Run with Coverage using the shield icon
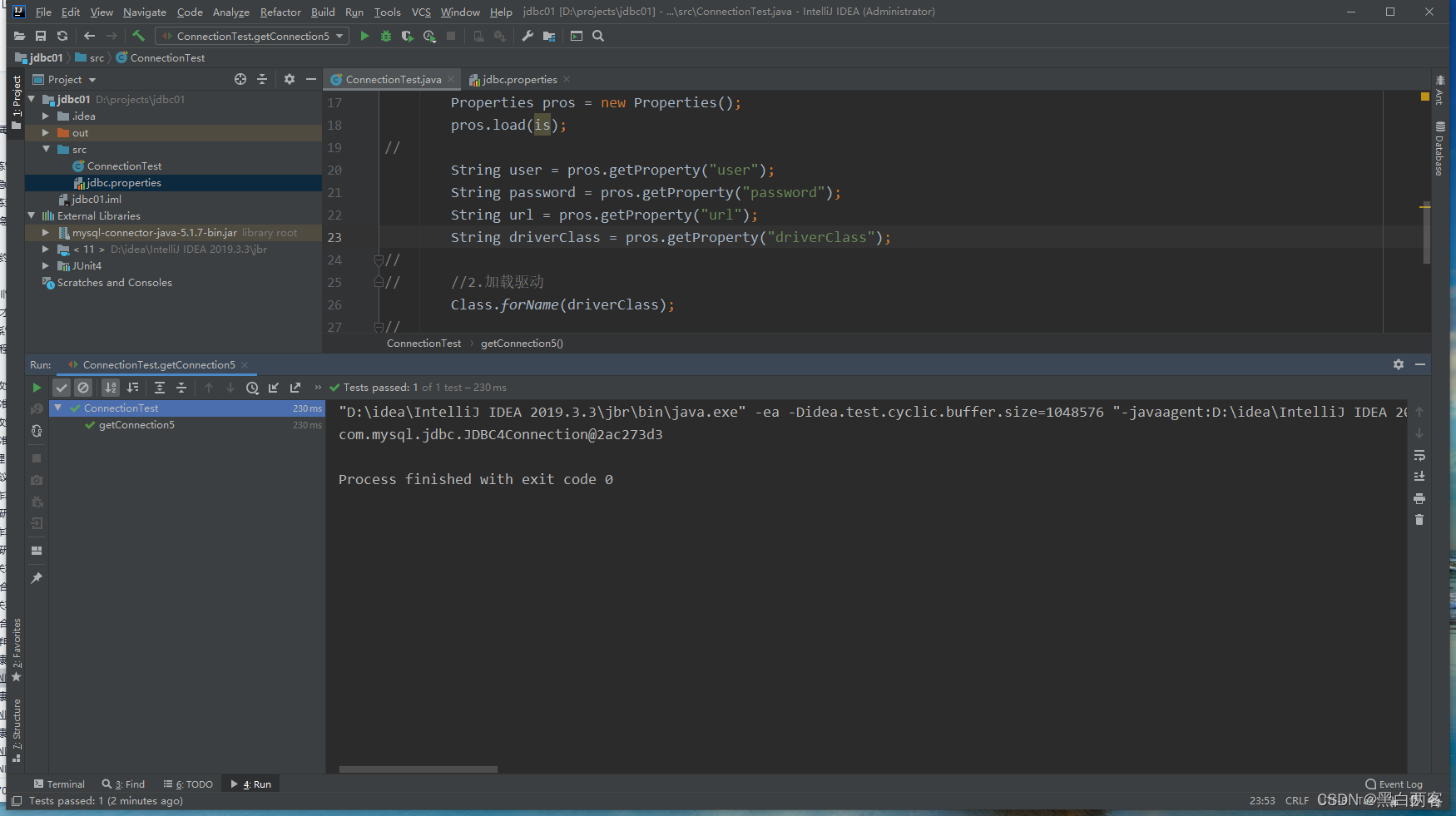The height and width of the screenshot is (816, 1456). pos(407,36)
